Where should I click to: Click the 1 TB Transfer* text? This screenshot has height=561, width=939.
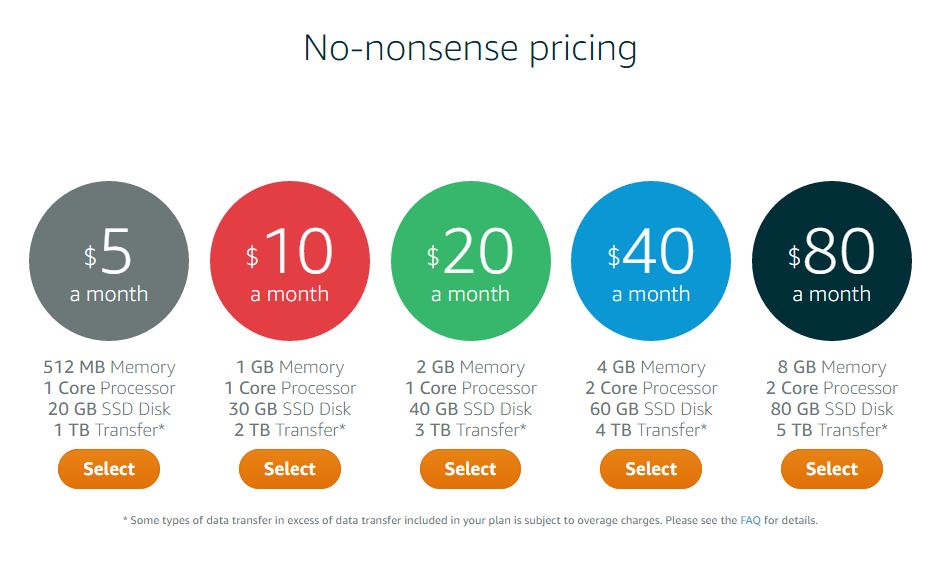[x=109, y=430]
